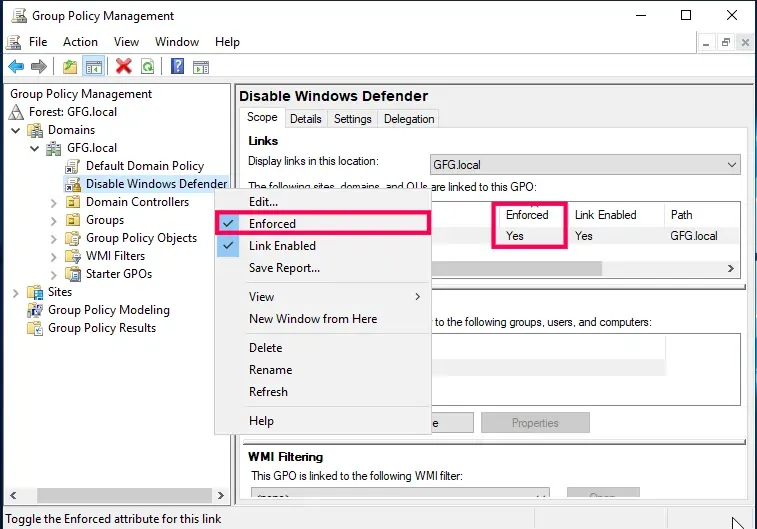Select Refresh in the context menu
The width and height of the screenshot is (757, 529).
(322, 392)
